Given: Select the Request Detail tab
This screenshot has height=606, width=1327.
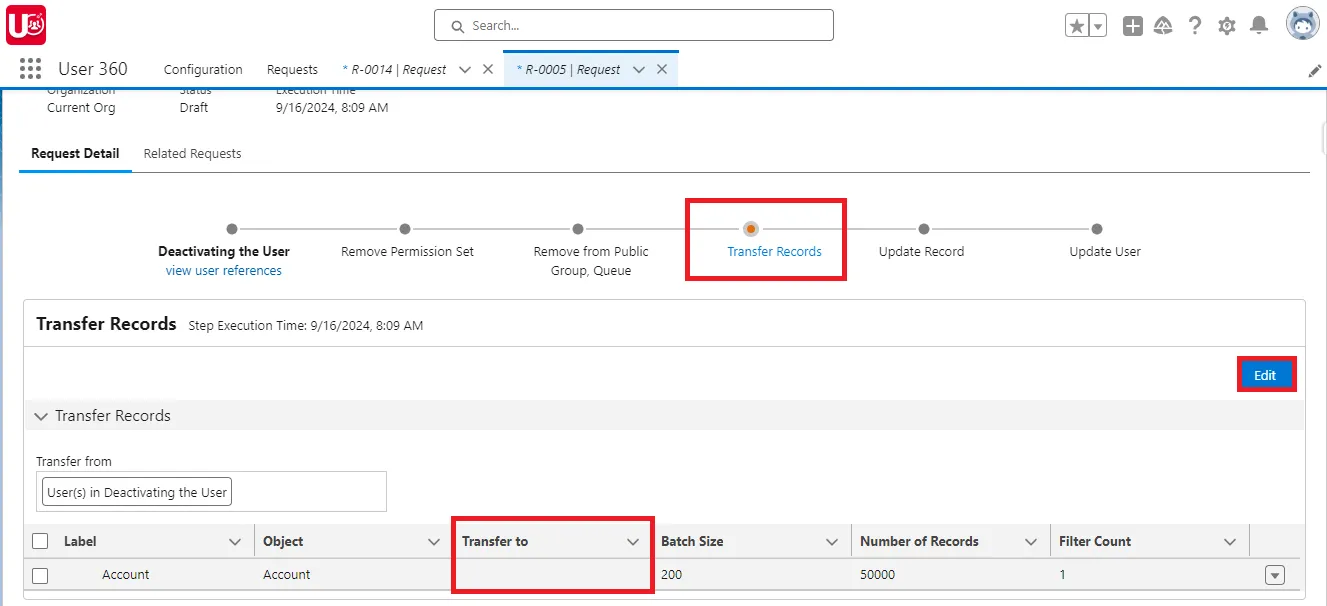Looking at the screenshot, I should (x=75, y=153).
